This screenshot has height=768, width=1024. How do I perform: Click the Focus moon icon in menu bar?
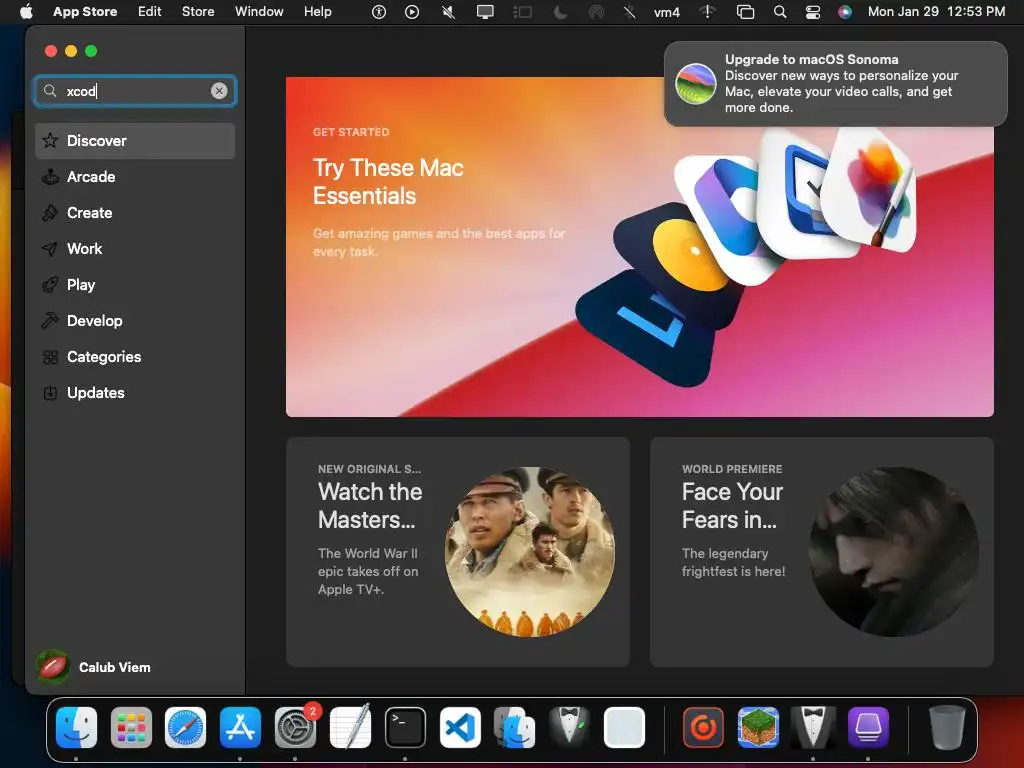(560, 12)
